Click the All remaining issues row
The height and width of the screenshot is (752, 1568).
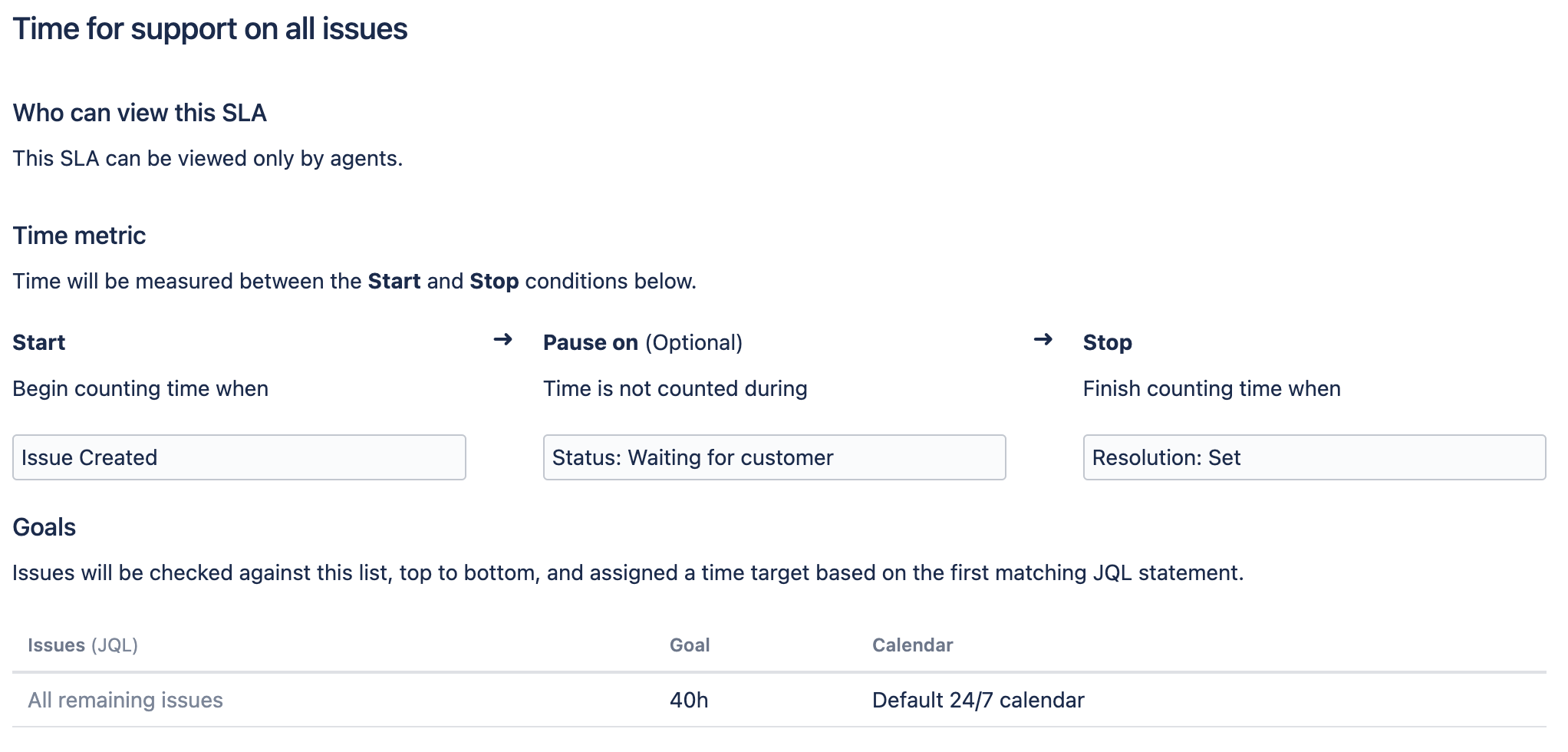coord(125,700)
